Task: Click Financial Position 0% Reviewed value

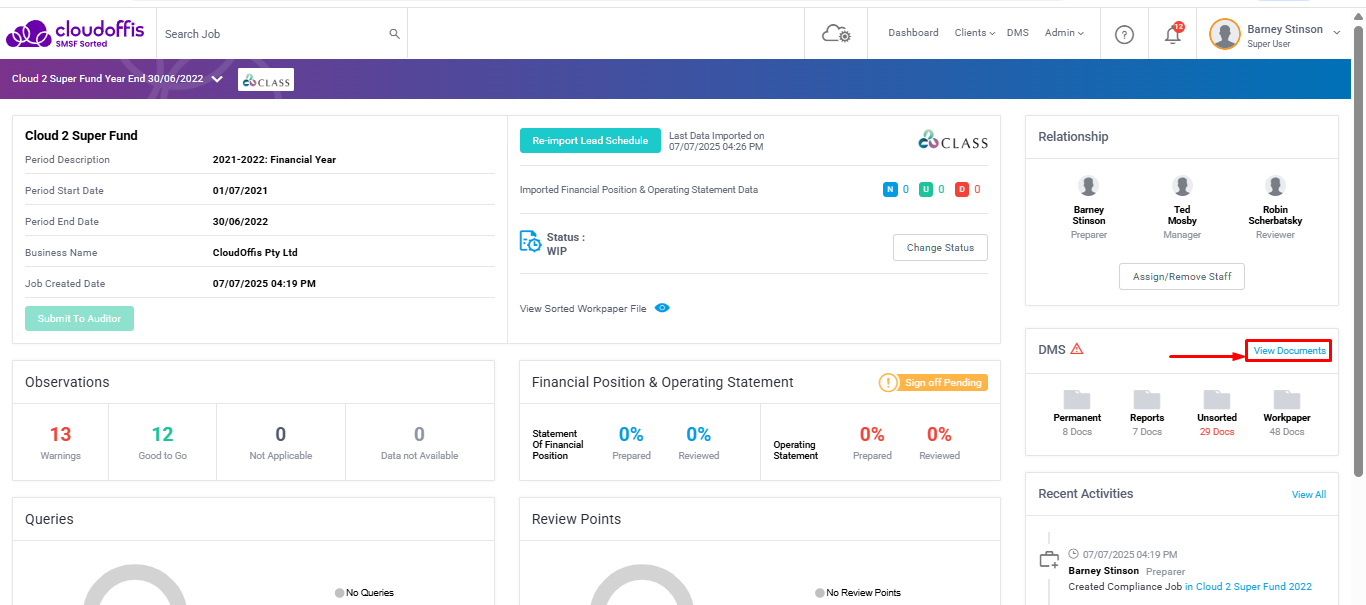Action: (698, 434)
